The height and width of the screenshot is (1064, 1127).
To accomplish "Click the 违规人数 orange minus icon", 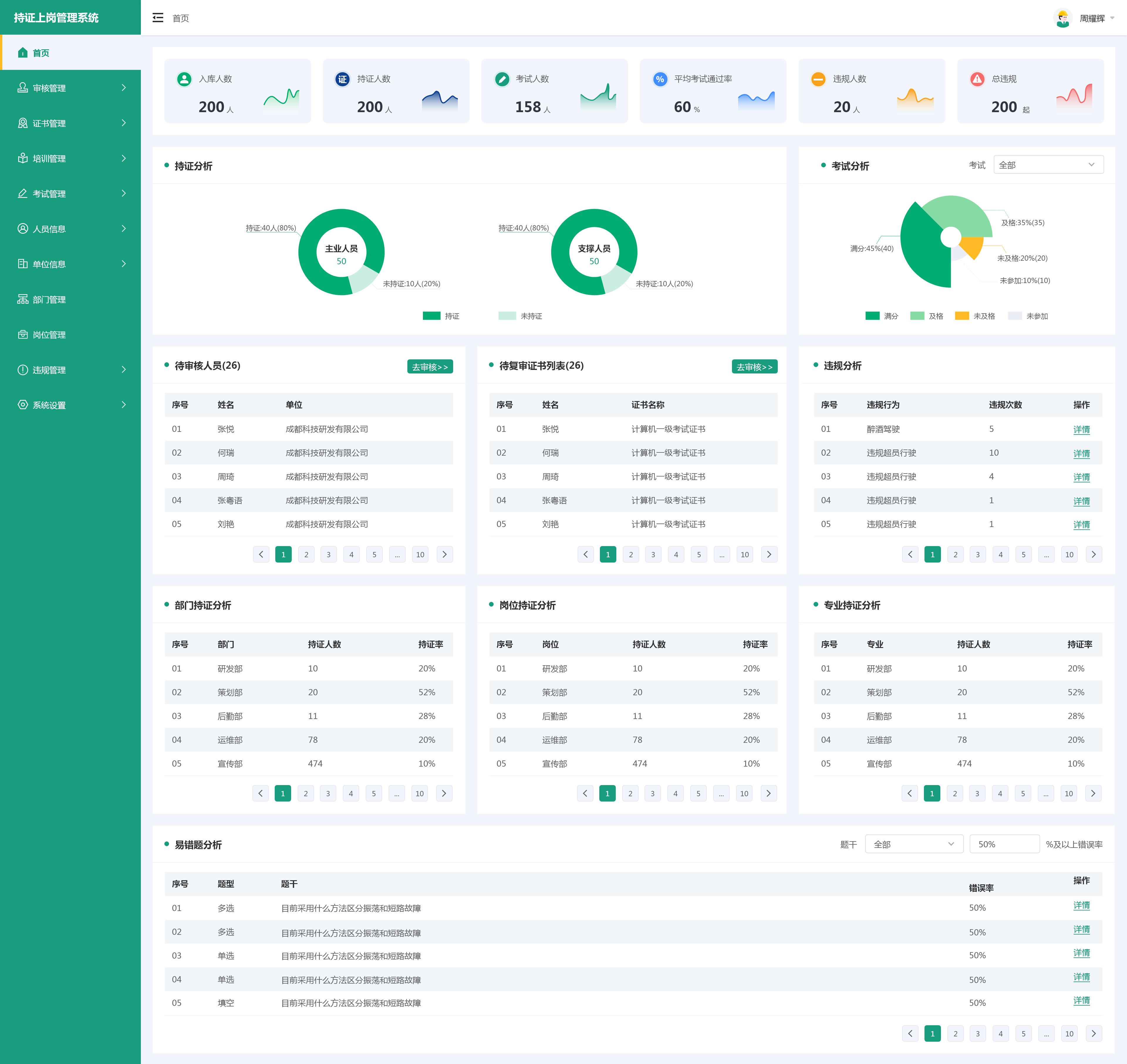I will pos(818,79).
